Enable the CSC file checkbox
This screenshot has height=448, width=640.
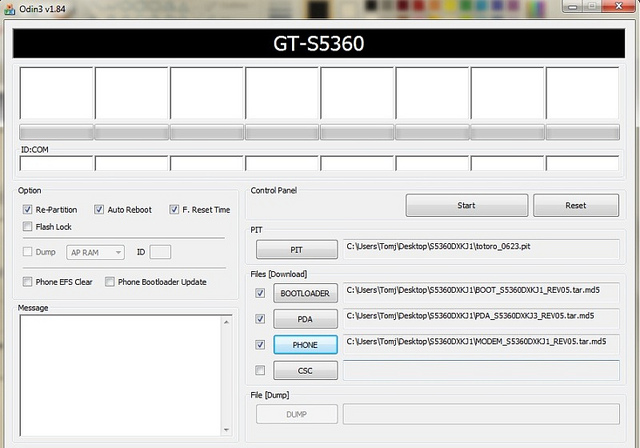tap(260, 370)
